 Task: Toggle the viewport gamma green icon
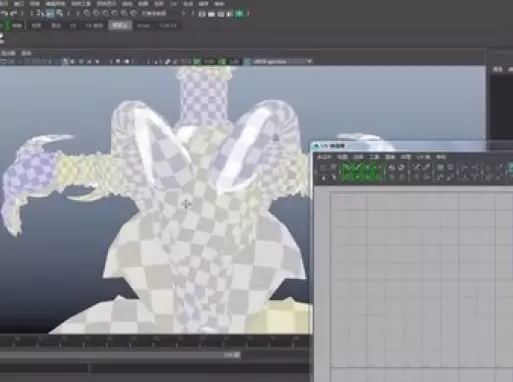222,61
